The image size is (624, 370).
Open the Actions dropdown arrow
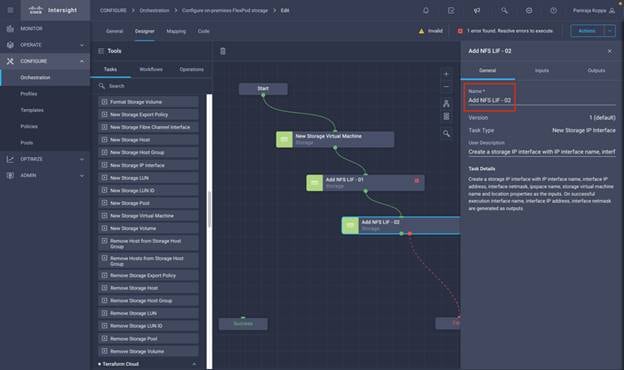point(610,31)
